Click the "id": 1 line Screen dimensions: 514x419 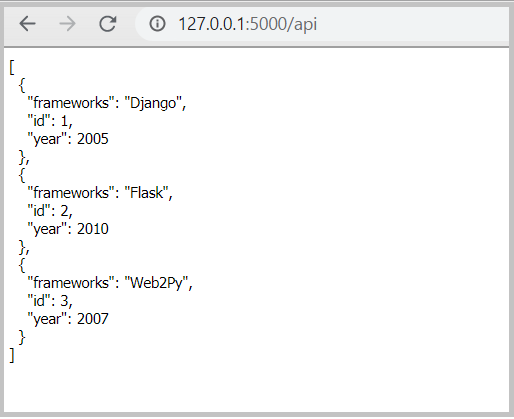coord(50,121)
